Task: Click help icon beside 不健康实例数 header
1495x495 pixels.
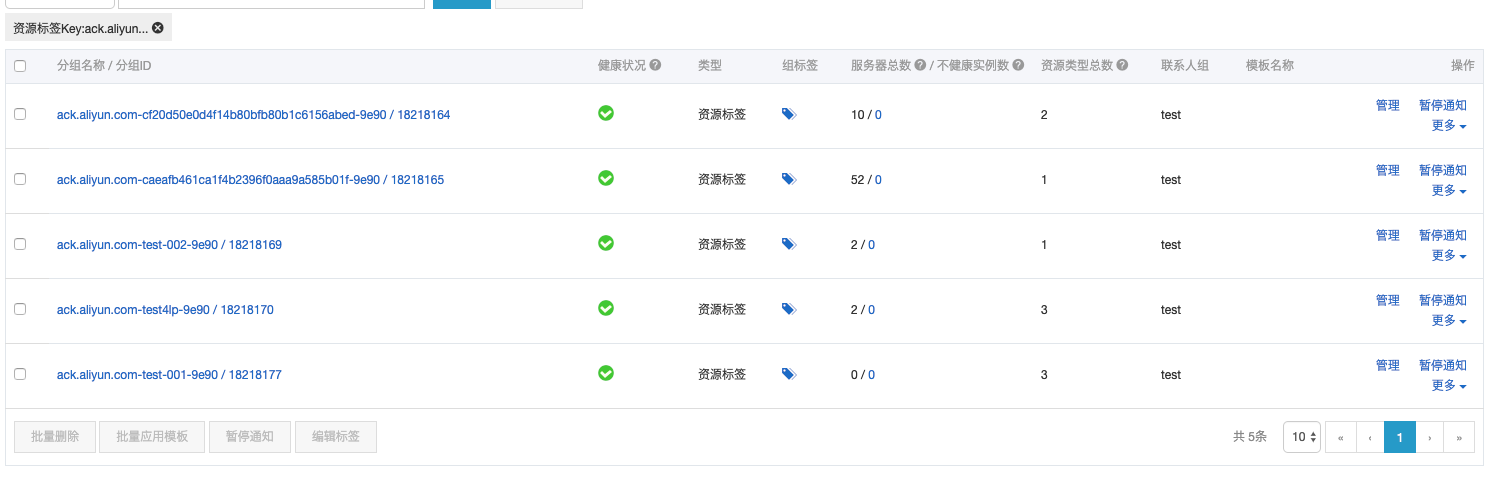Action: (x=1018, y=65)
